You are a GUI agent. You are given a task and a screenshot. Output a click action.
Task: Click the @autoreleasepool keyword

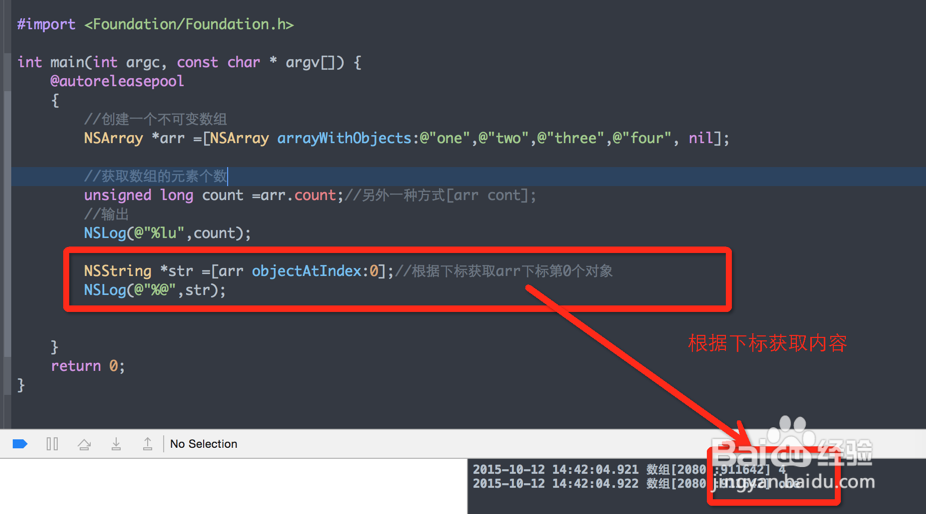tap(117, 81)
